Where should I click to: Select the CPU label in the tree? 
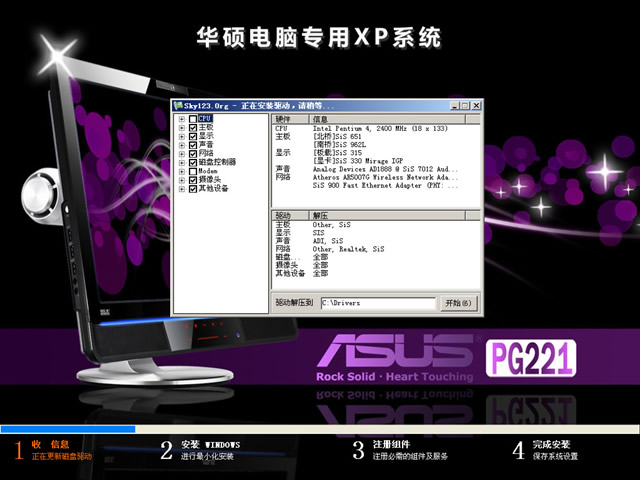(x=205, y=118)
